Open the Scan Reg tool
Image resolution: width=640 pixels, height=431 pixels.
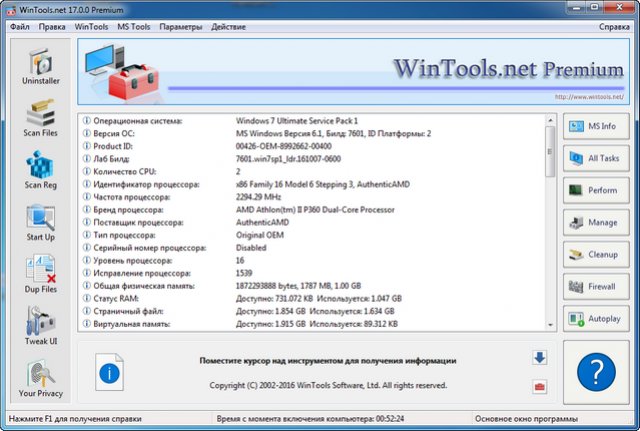click(x=41, y=170)
